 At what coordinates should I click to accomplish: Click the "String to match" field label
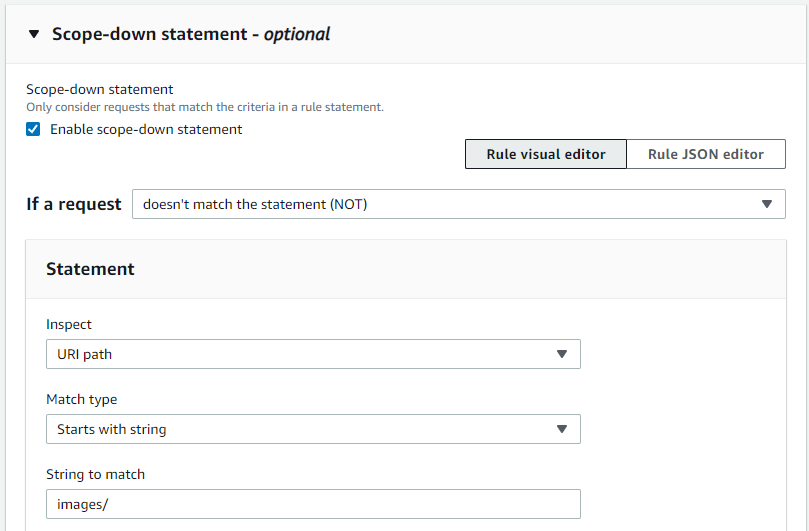(x=96, y=474)
